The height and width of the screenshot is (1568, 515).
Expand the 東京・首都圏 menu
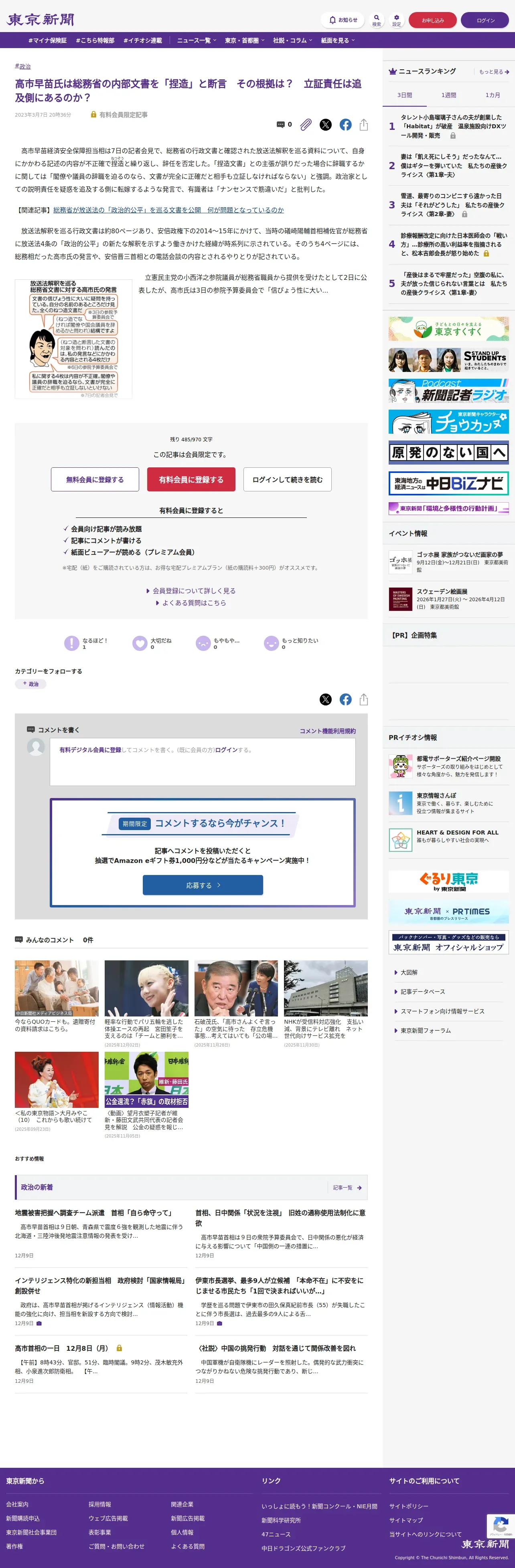pos(244,40)
